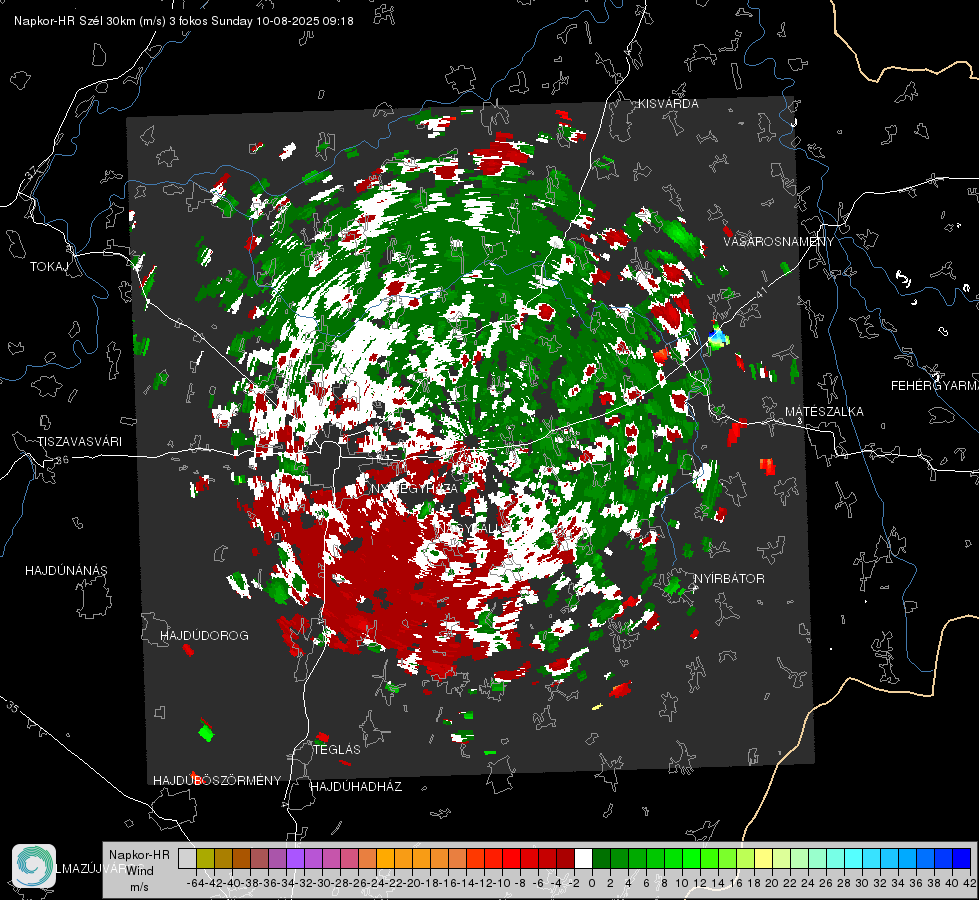
Task: Click the TOKAJ city label
Action: coord(49,267)
